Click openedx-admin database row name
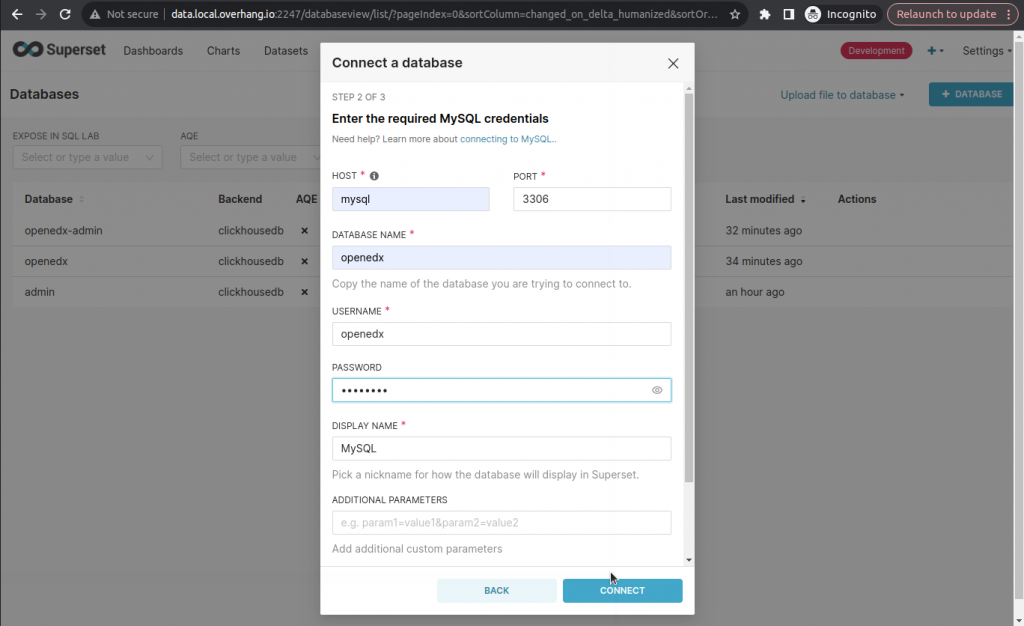The height and width of the screenshot is (626, 1024). (x=63, y=230)
